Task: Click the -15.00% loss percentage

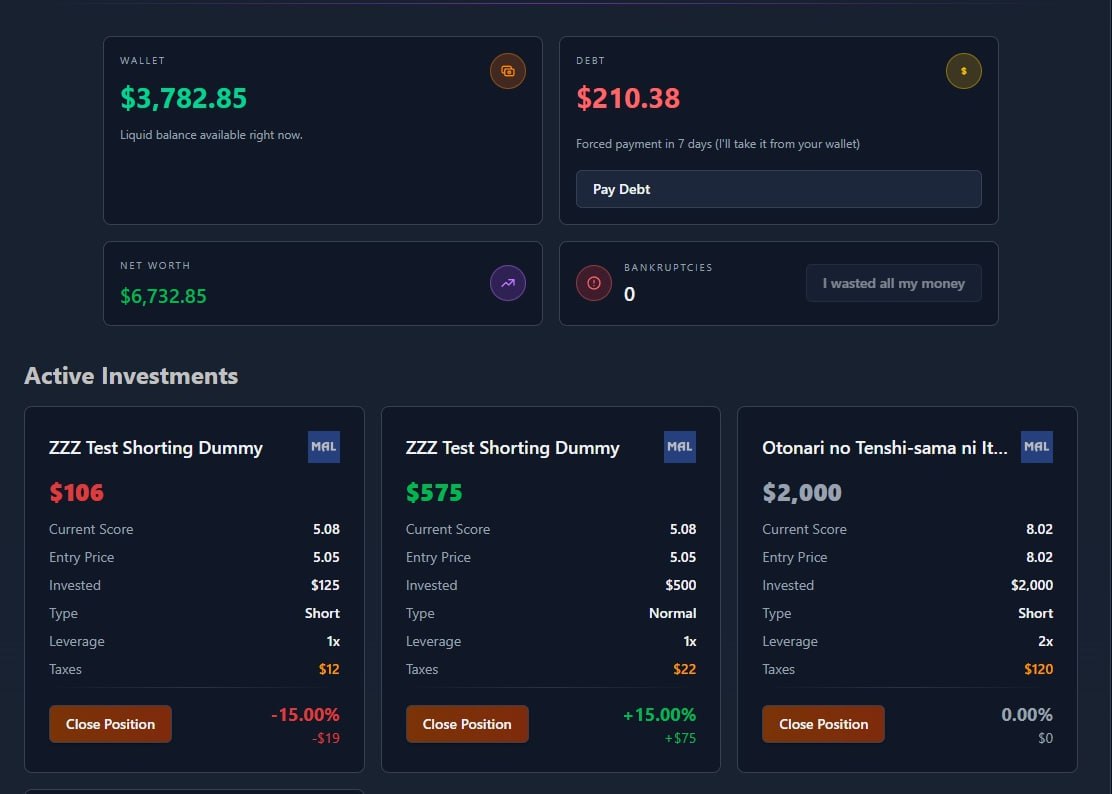Action: pos(306,715)
